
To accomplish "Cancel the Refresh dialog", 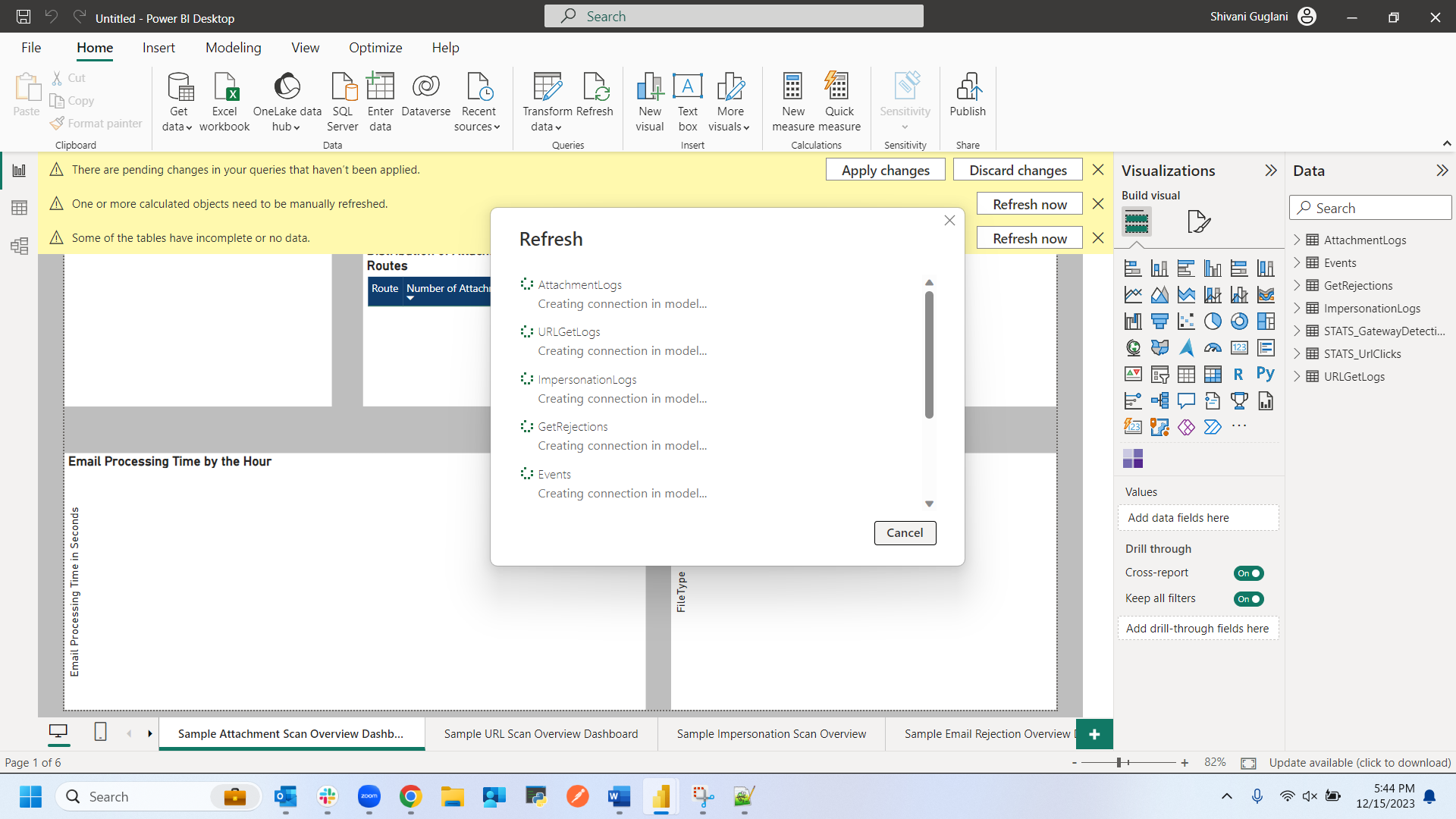I will click(x=905, y=533).
